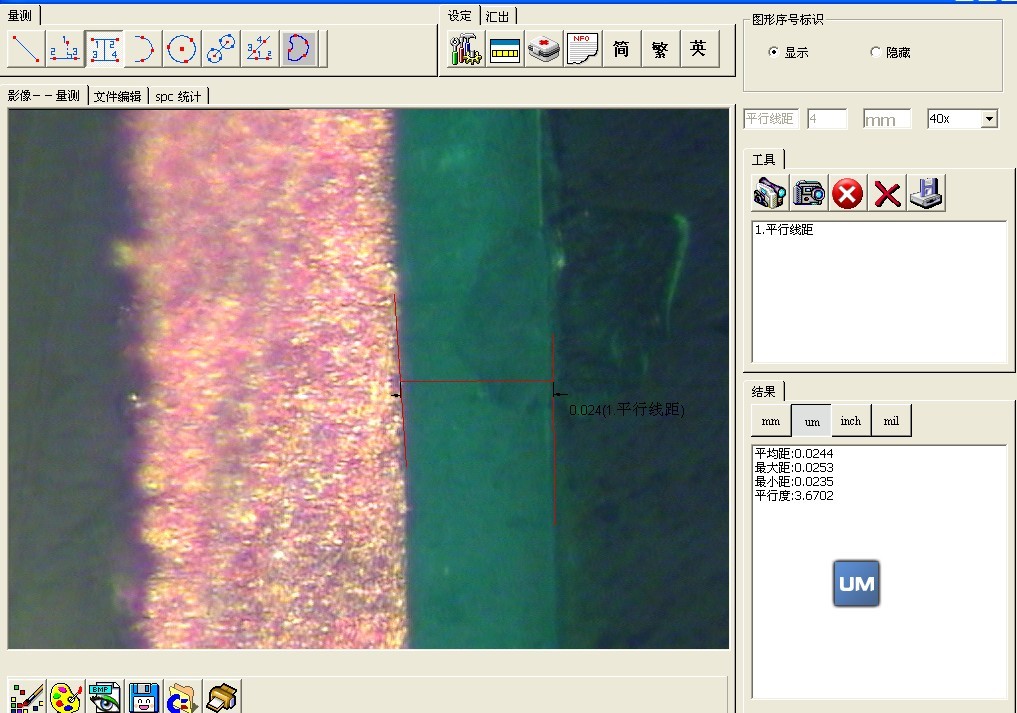The image size is (1017, 713).
Task: Select the line measurement tool
Action: [26, 48]
